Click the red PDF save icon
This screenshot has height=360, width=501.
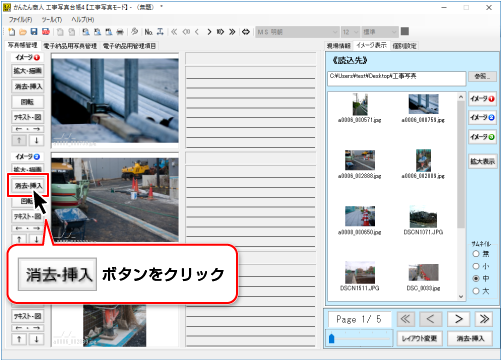[x=46, y=32]
